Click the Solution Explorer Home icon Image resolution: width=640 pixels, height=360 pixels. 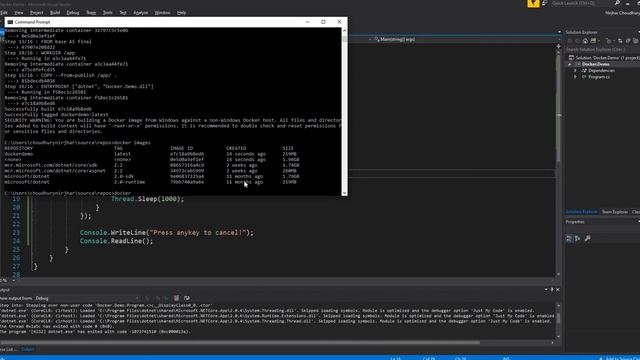click(585, 41)
